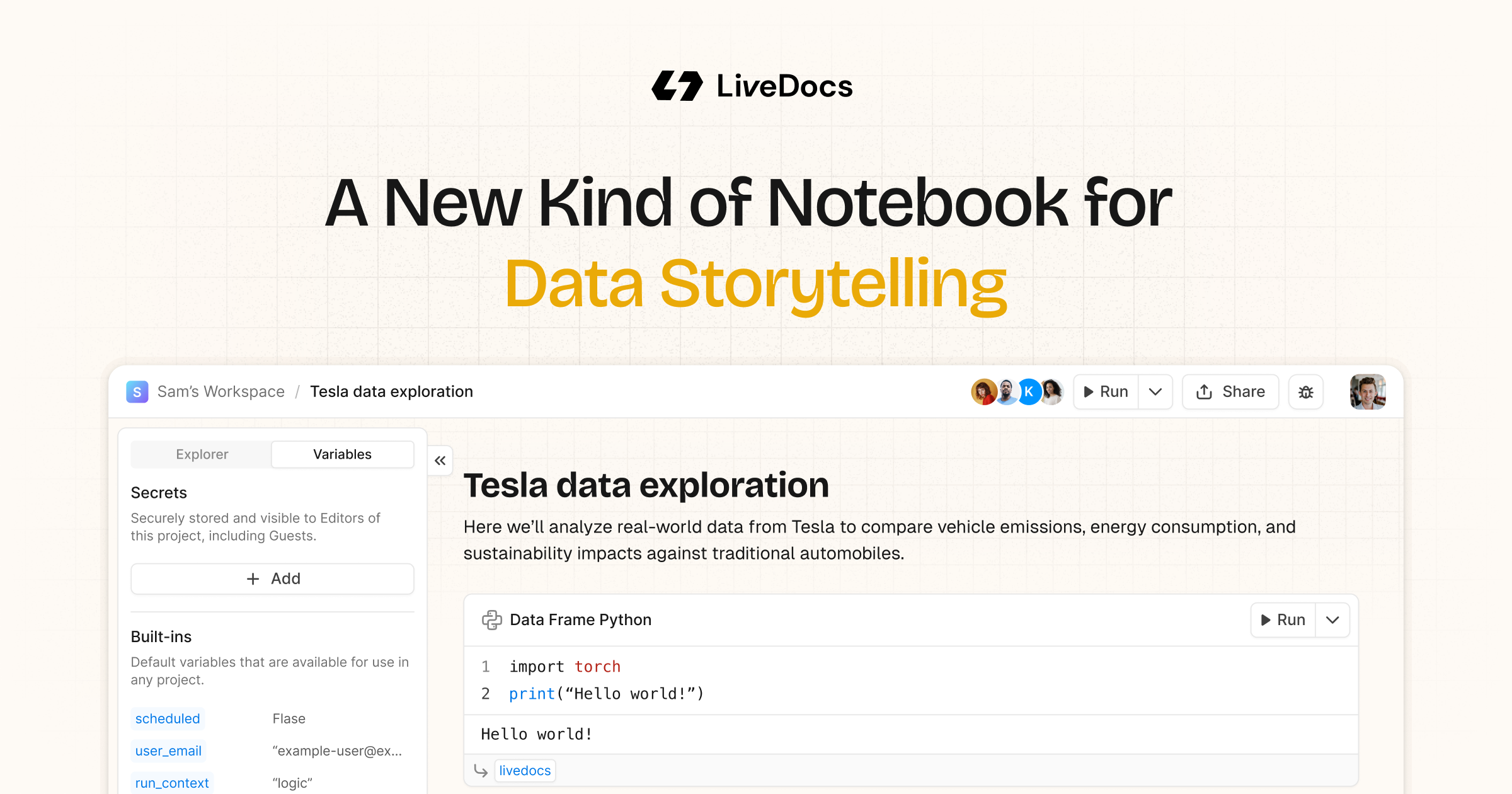The width and height of the screenshot is (1512, 794).
Task: Add a new secret
Action: [x=272, y=578]
